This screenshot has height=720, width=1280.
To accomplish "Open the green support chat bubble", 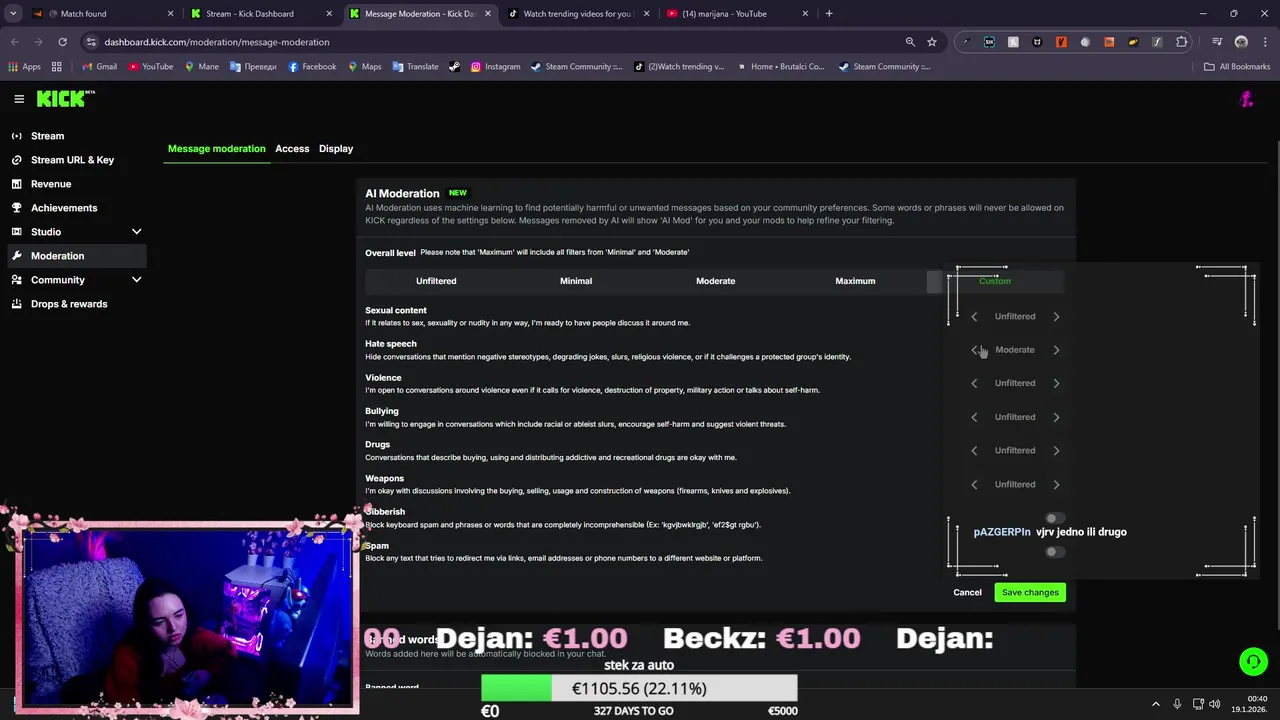I will pyautogui.click(x=1253, y=662).
